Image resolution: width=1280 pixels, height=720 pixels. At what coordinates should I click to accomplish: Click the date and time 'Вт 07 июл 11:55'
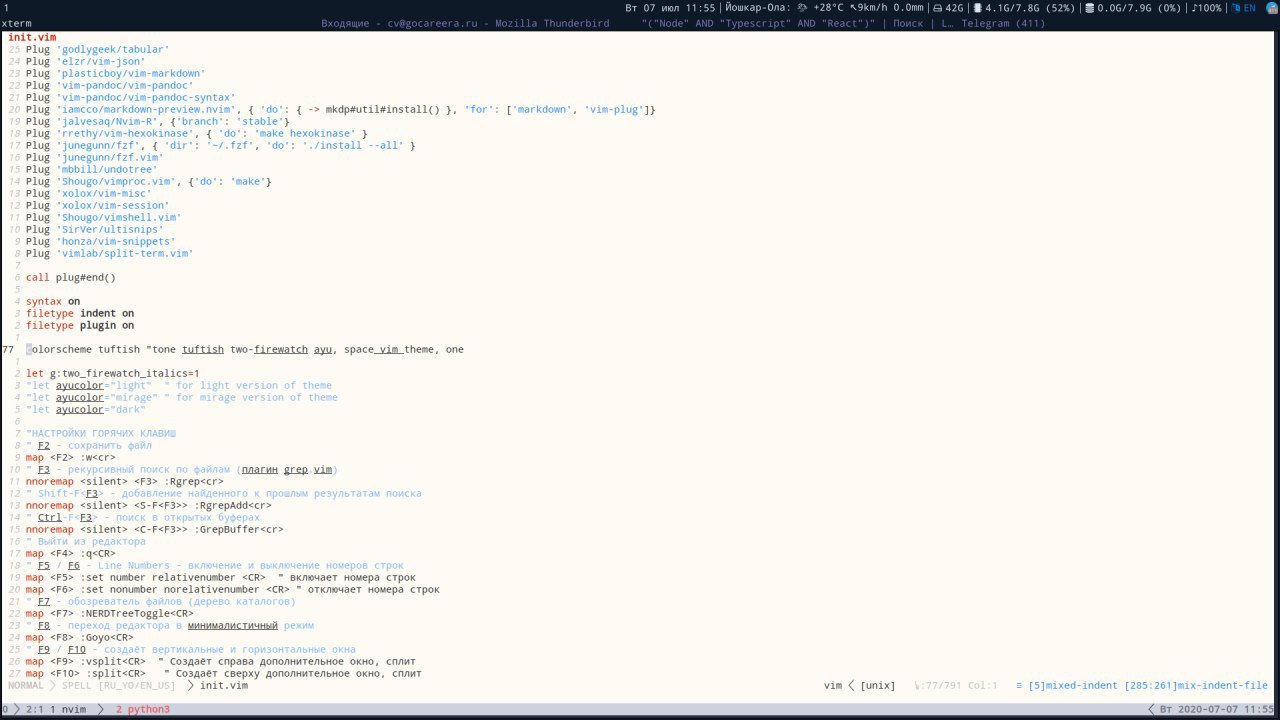pos(671,8)
